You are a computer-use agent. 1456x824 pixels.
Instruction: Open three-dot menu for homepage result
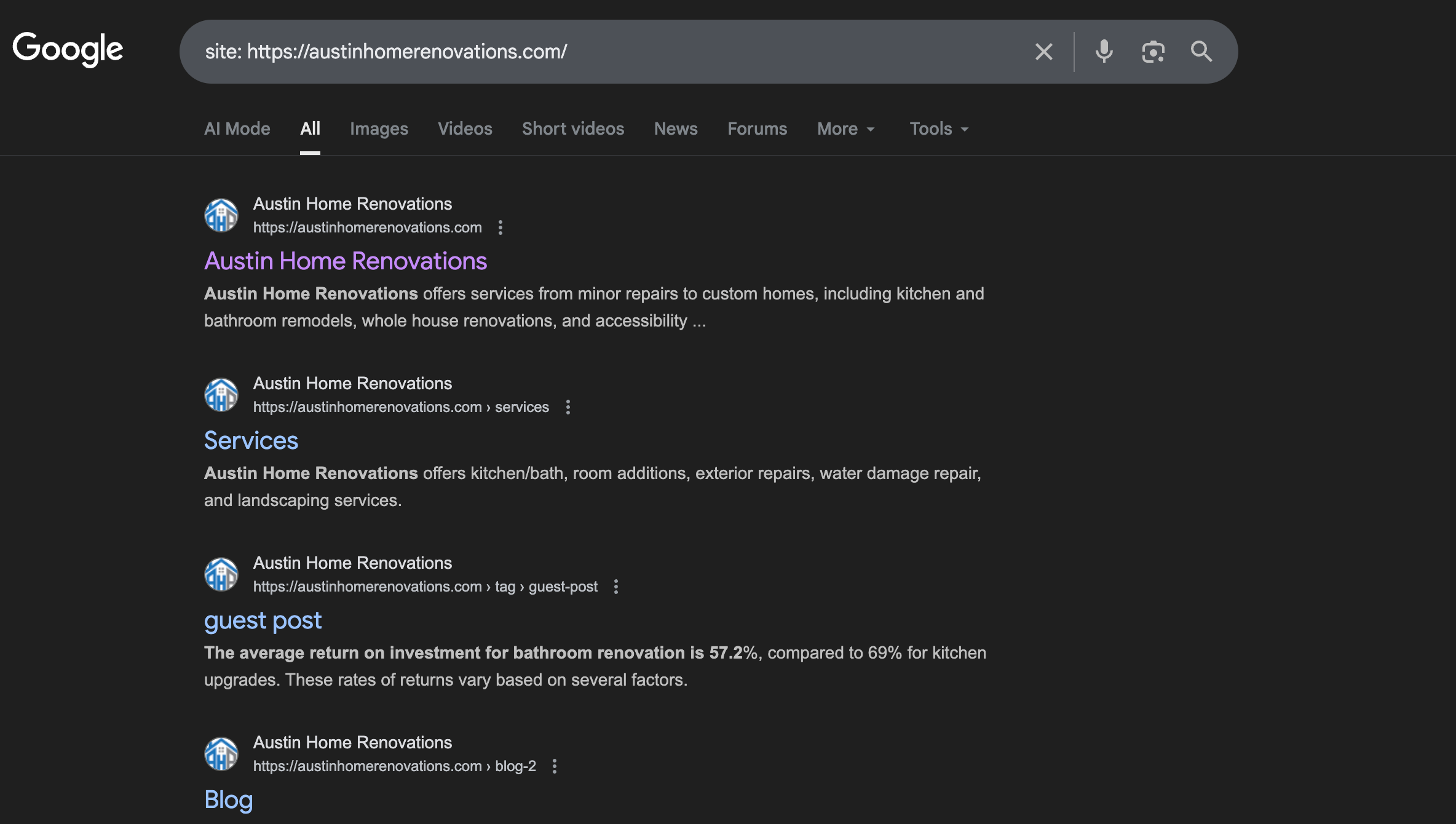tap(501, 228)
